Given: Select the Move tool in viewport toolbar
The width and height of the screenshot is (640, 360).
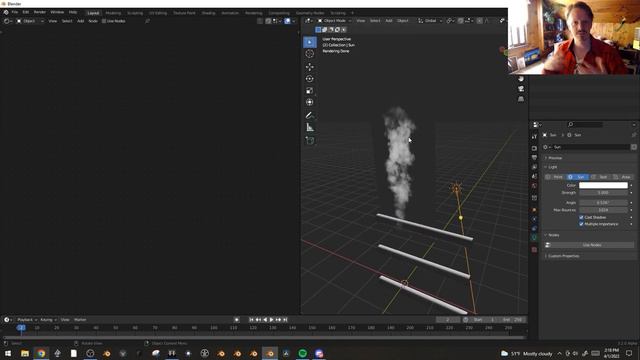Looking at the screenshot, I should pyautogui.click(x=310, y=67).
